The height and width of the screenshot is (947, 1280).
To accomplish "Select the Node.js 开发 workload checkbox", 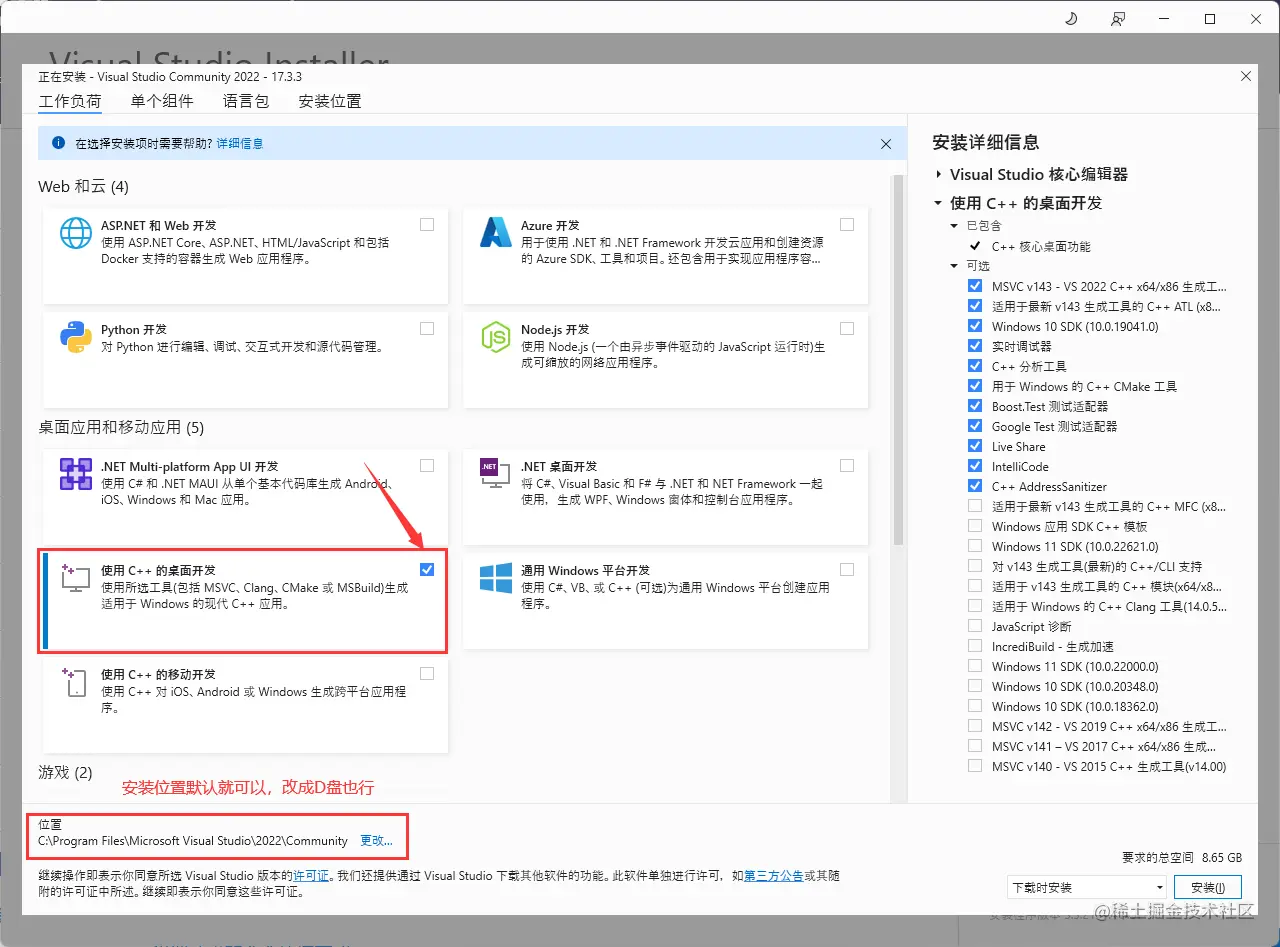I will (847, 329).
